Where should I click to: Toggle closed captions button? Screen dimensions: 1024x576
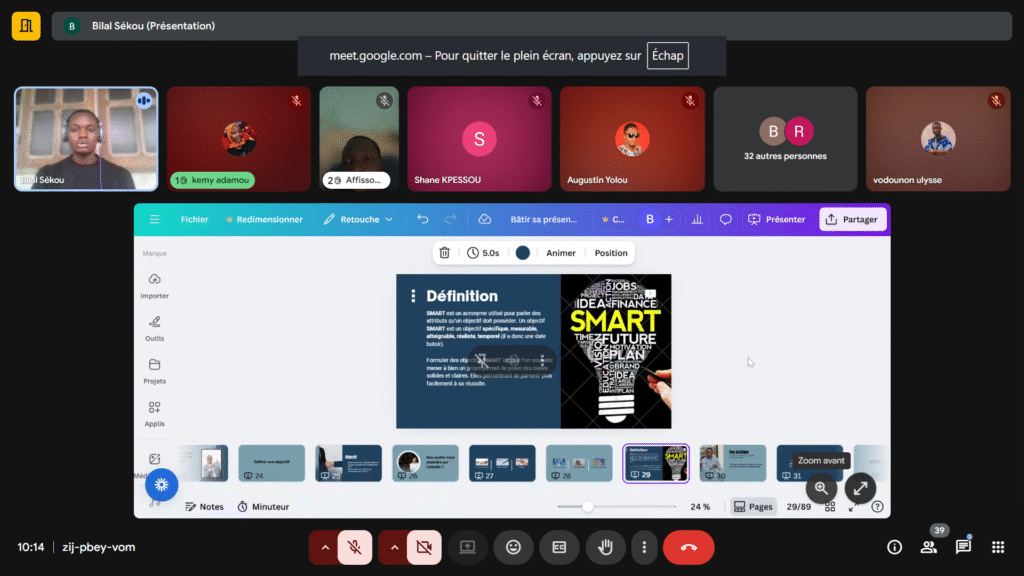pyautogui.click(x=559, y=547)
